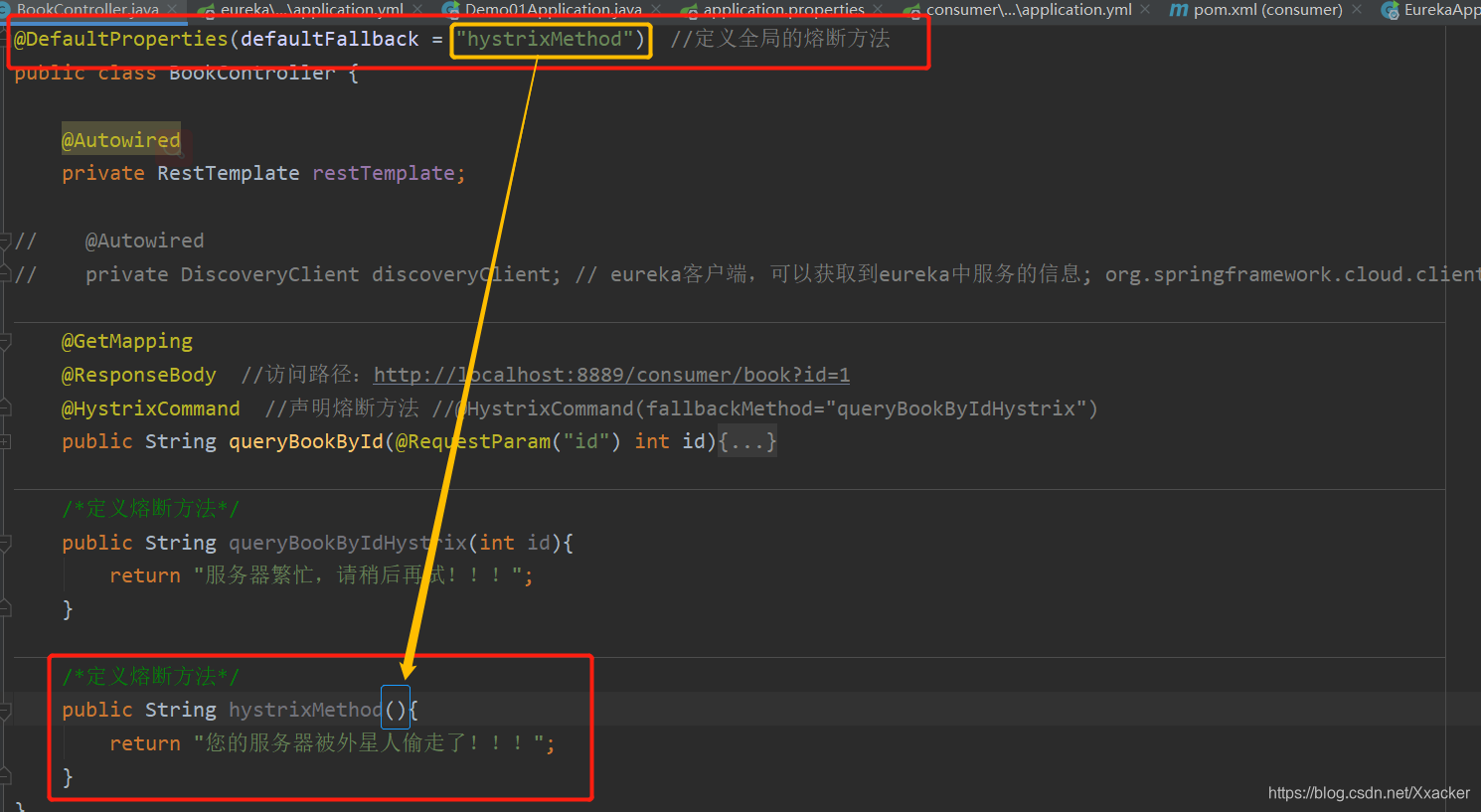
Task: Click the Spring icon on consumer application.yml tab
Action: [x=911, y=10]
